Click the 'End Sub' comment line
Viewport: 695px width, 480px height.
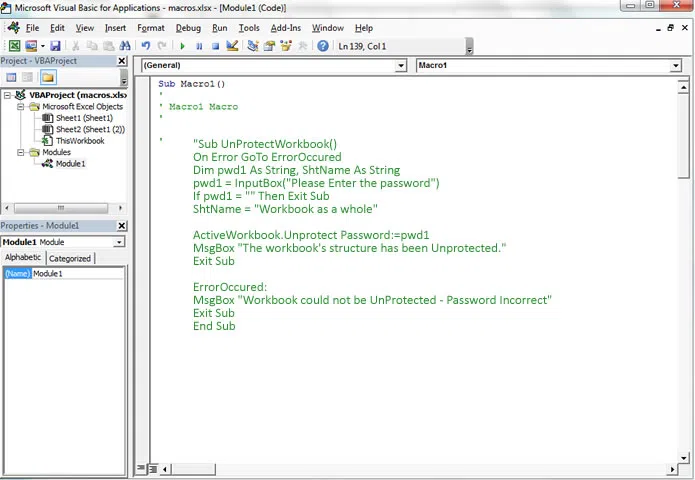click(x=214, y=326)
